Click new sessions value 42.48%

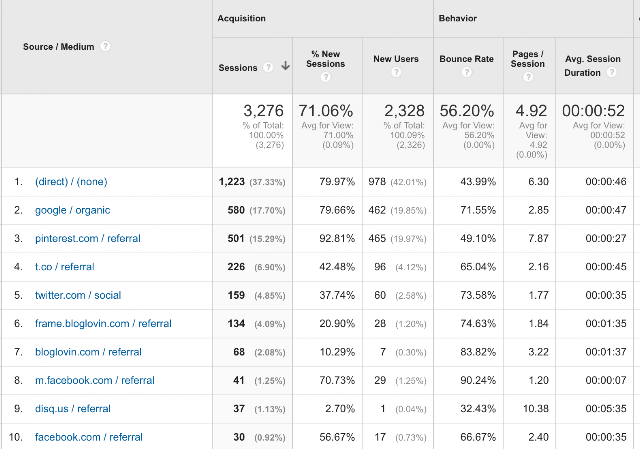pos(337,267)
